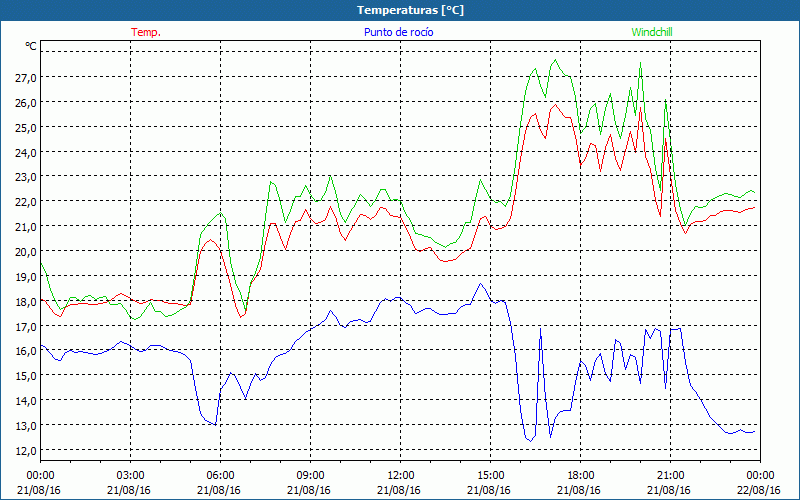
Task: Click the 25,0 y-axis value
Action: [x=25, y=128]
